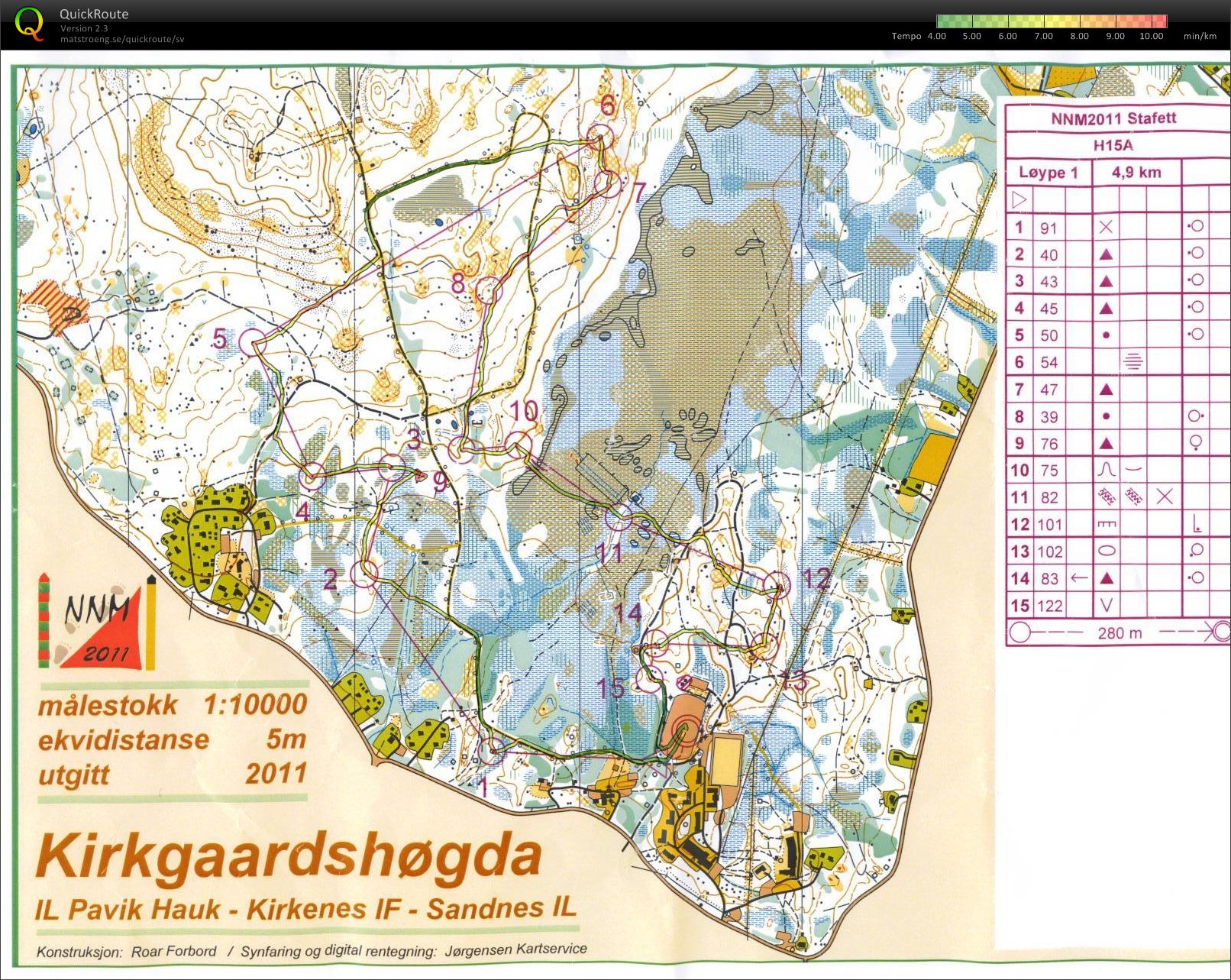Screen dimensions: 1231x980
Task: Click the V symbol in row 15
Action: [1106, 606]
